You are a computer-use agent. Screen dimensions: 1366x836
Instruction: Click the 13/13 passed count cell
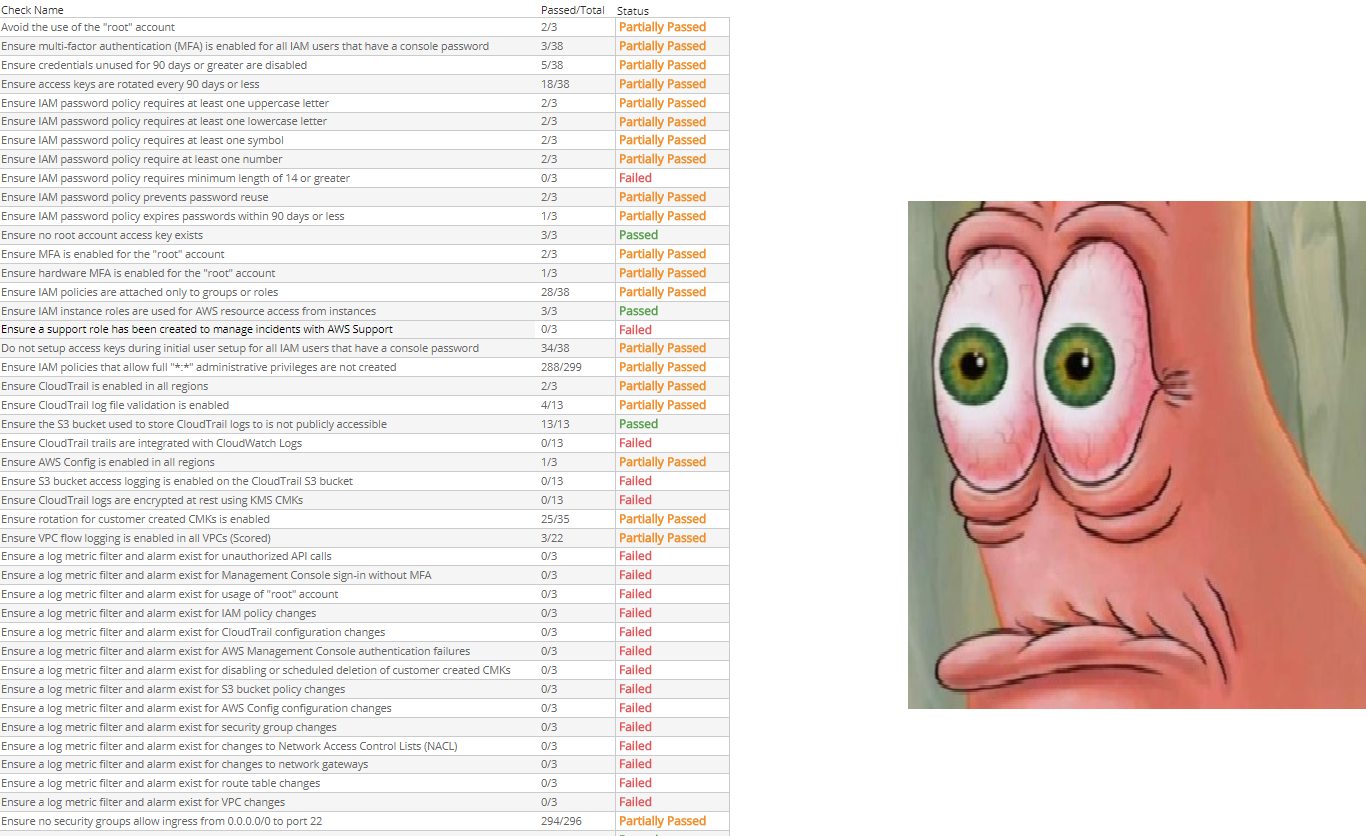[x=555, y=424]
